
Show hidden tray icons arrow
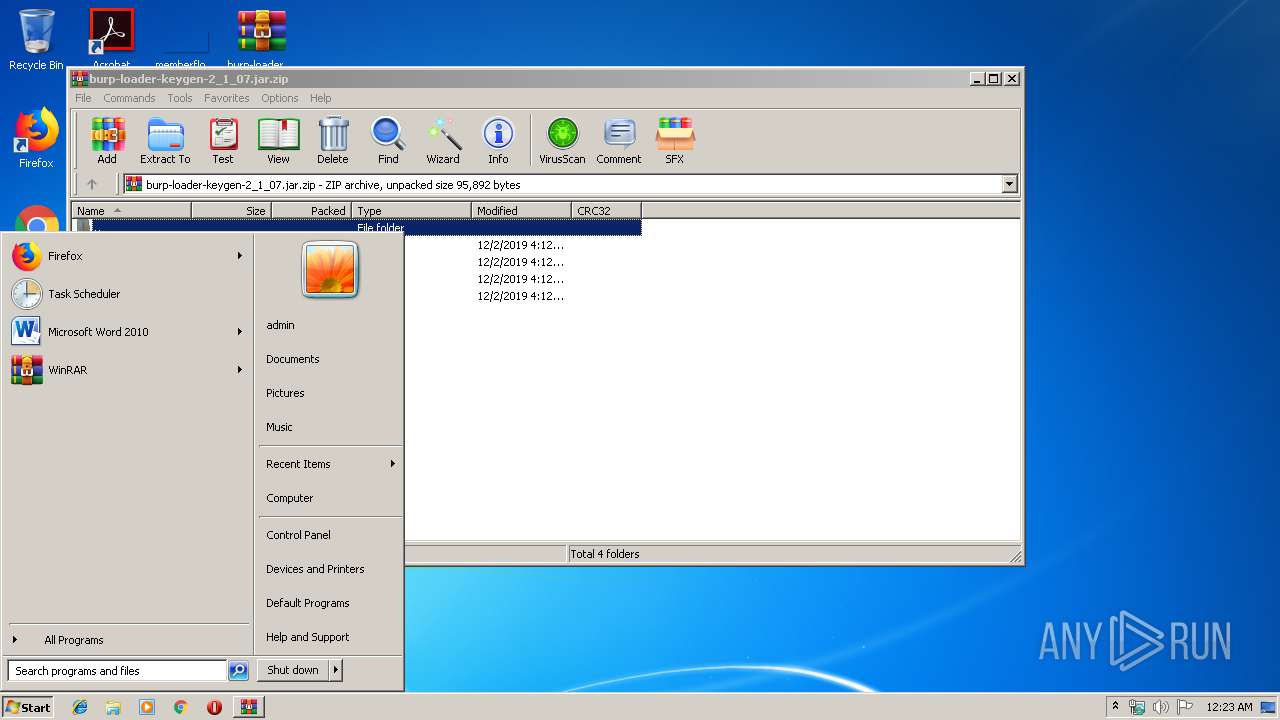(1115, 707)
